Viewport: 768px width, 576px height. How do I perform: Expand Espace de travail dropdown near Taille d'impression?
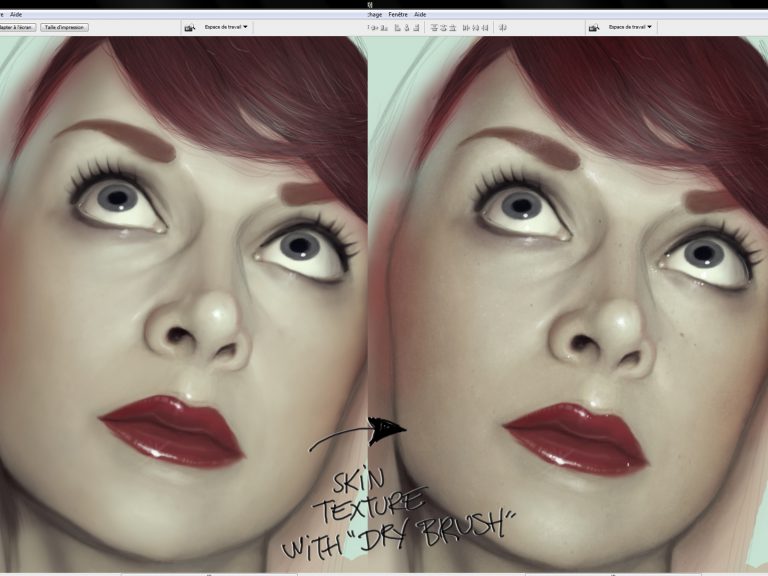(226, 27)
